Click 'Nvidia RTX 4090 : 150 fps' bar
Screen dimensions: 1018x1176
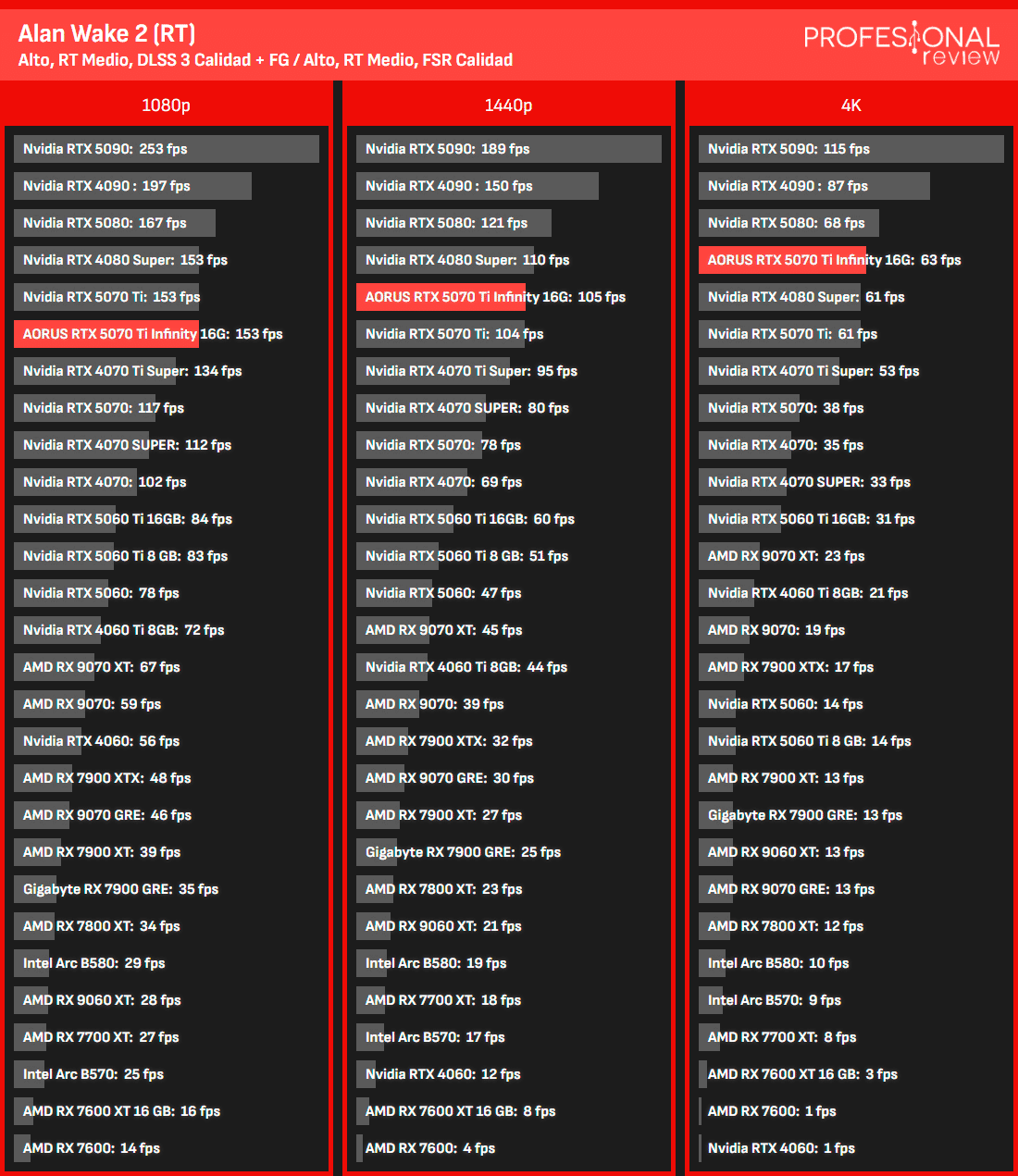tap(478, 186)
